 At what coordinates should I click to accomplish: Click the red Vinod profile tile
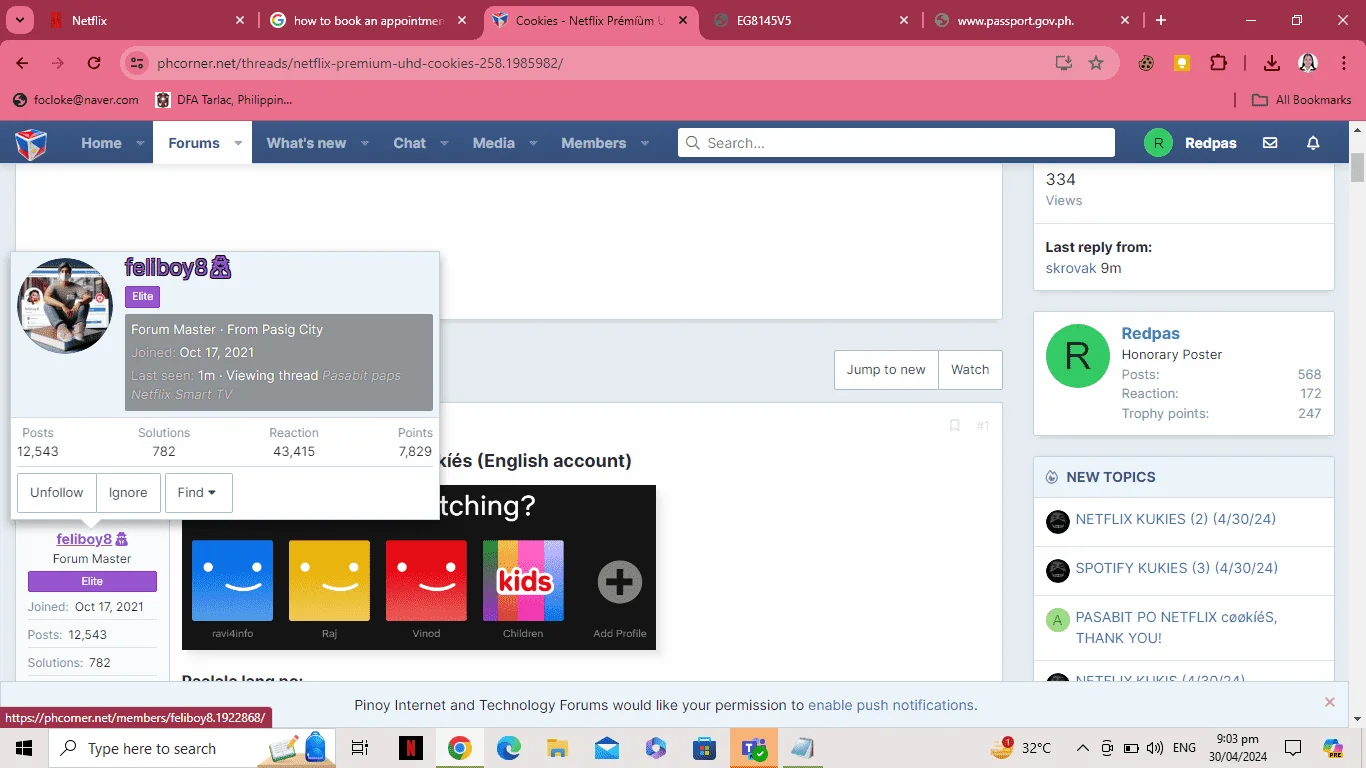point(426,581)
